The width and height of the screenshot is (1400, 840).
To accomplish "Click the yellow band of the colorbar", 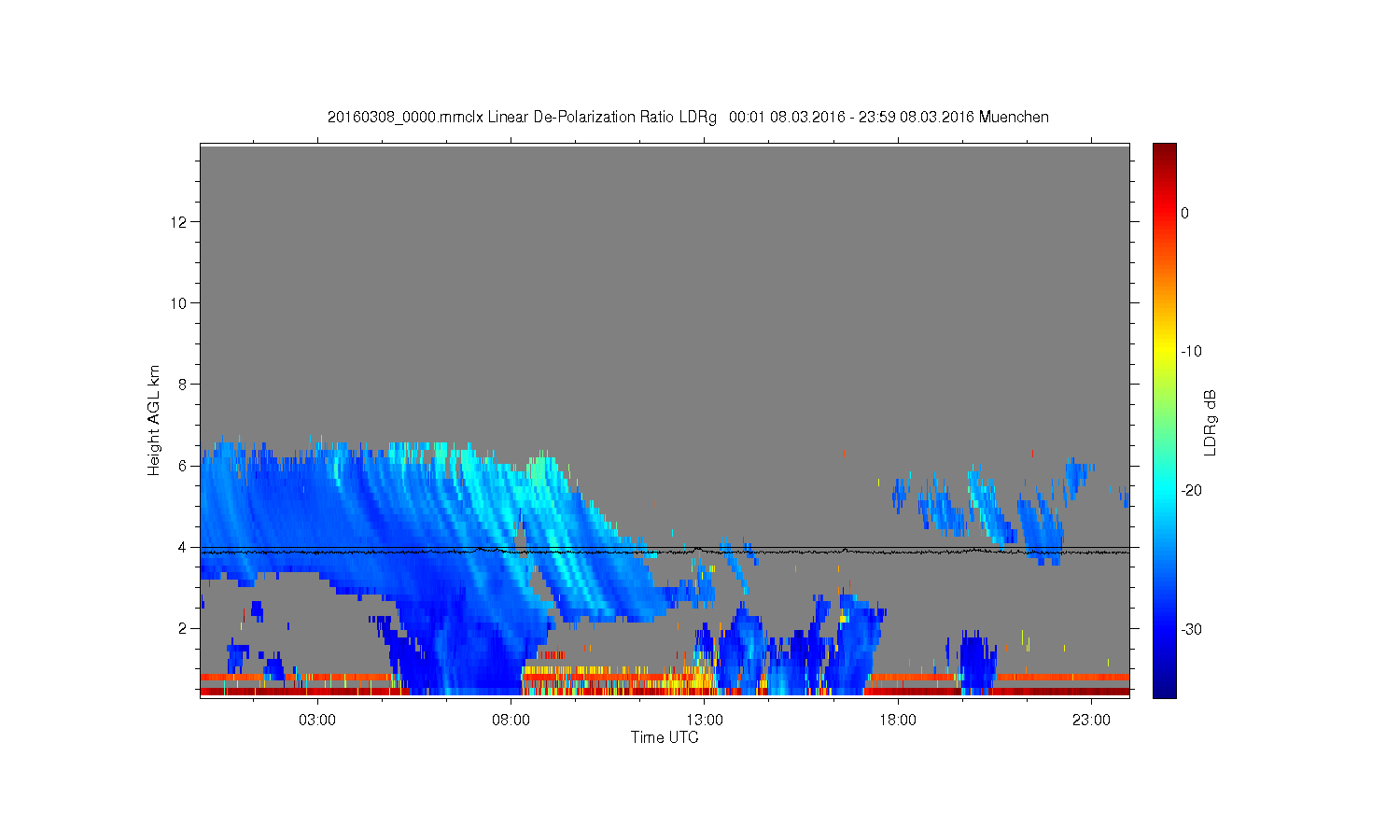I will click(1165, 352).
